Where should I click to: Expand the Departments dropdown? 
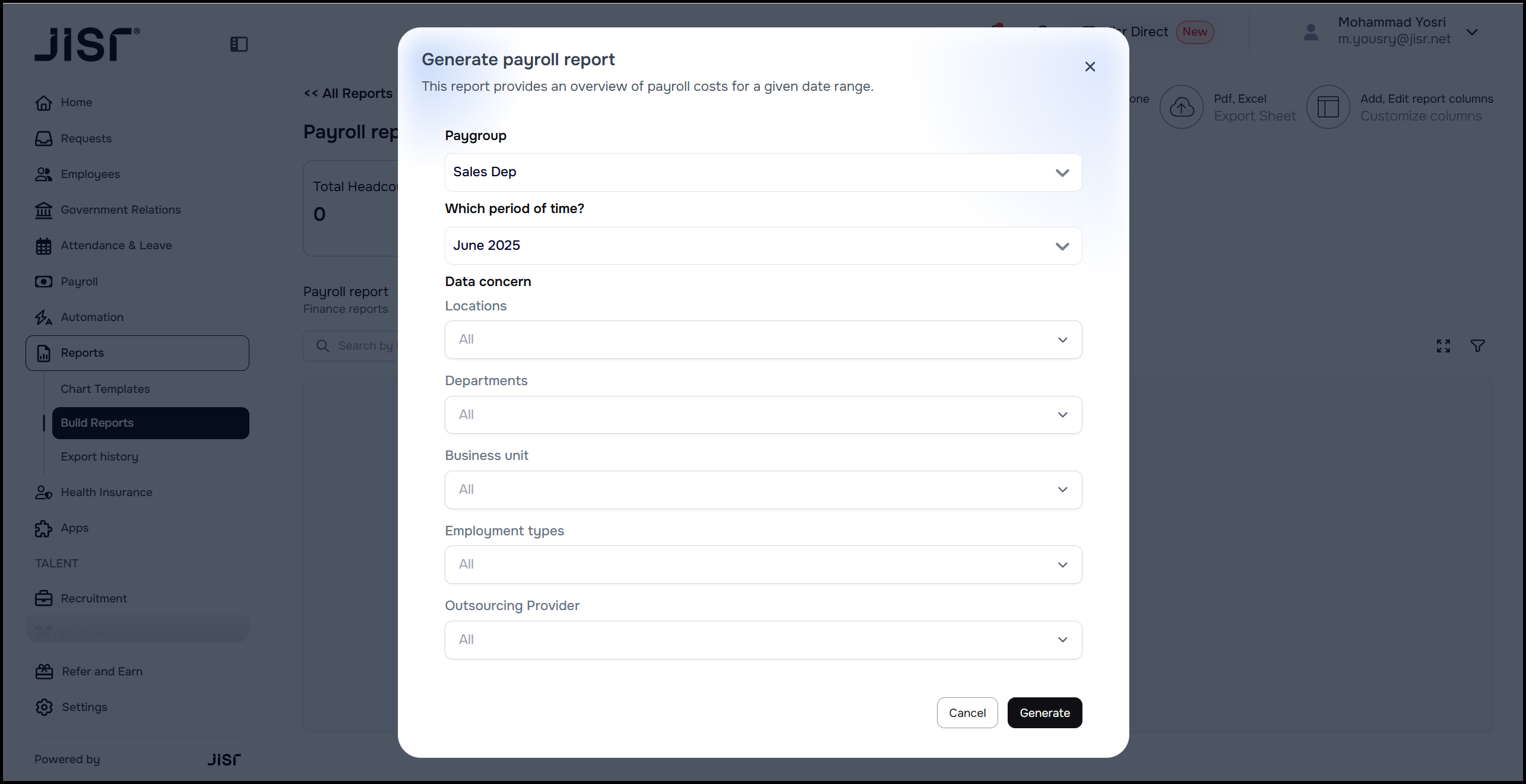click(763, 415)
